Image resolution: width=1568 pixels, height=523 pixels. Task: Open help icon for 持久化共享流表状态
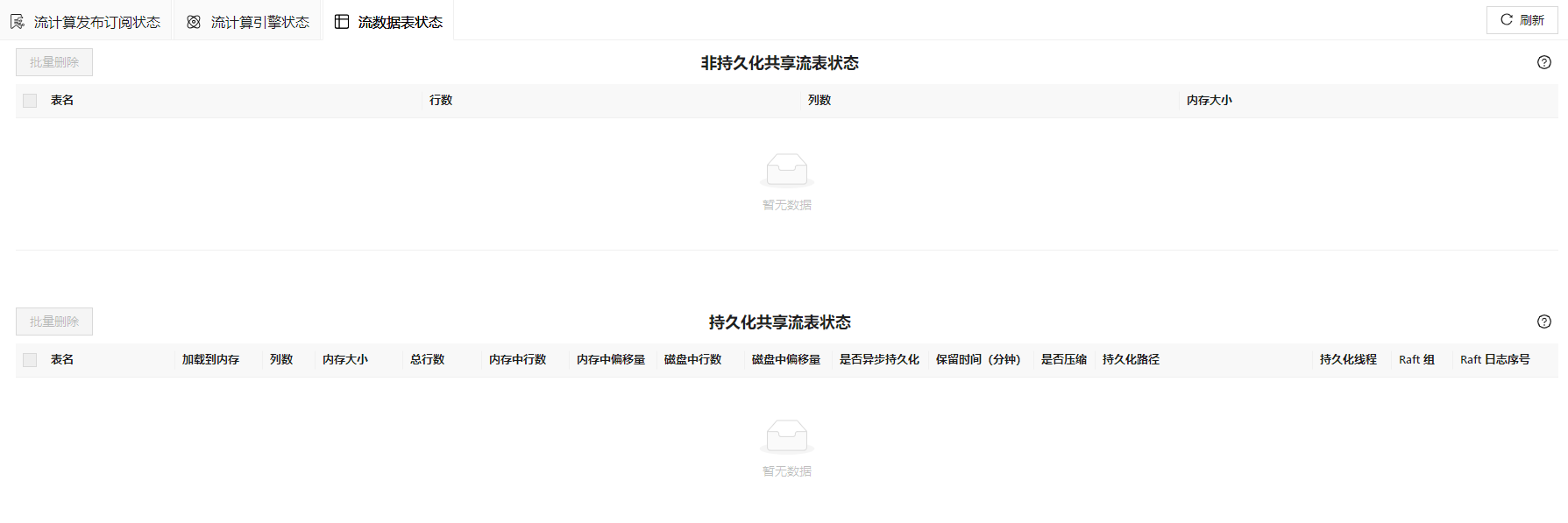[x=1543, y=322]
